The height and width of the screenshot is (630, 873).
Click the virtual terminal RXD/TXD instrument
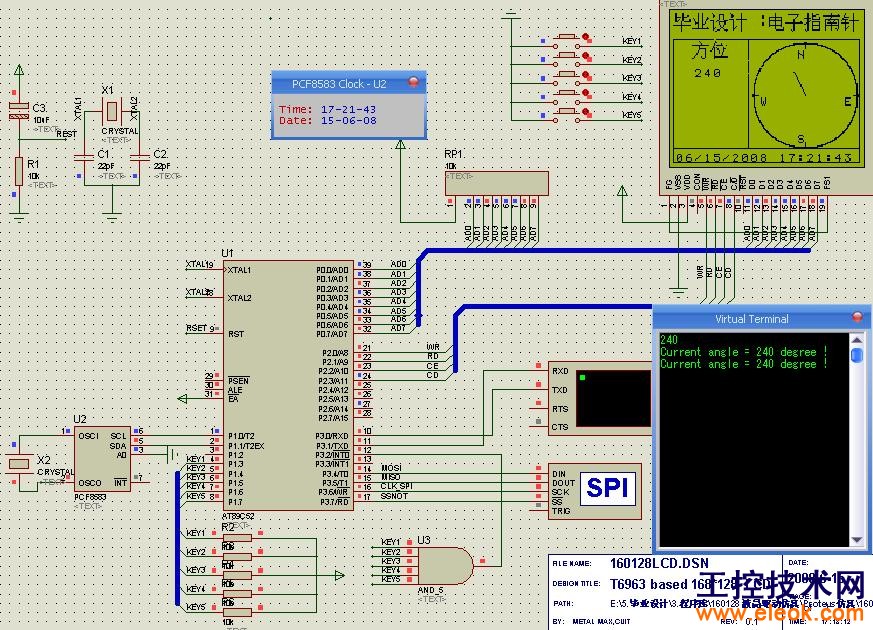point(600,398)
